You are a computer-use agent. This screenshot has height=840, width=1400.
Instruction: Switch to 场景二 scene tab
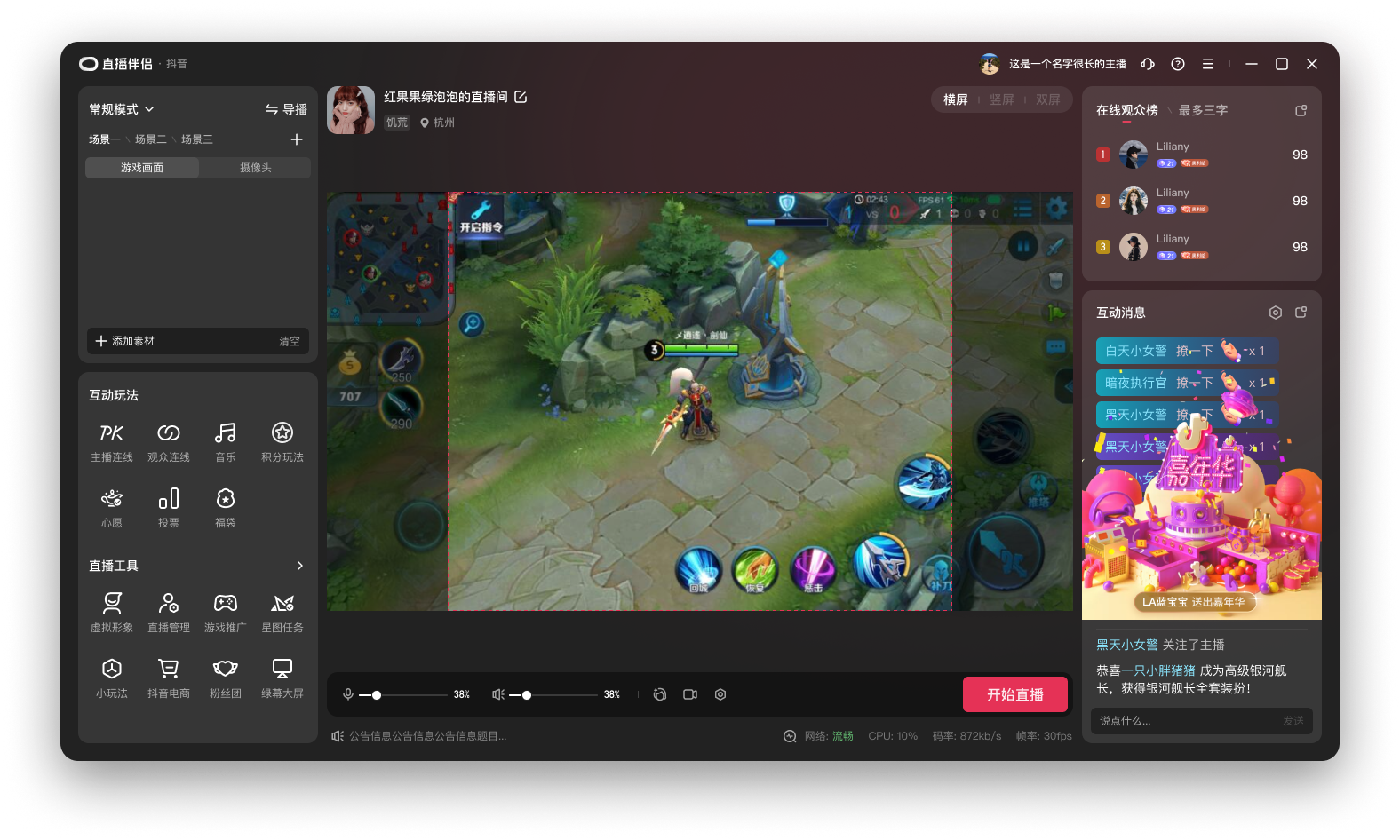pos(150,139)
